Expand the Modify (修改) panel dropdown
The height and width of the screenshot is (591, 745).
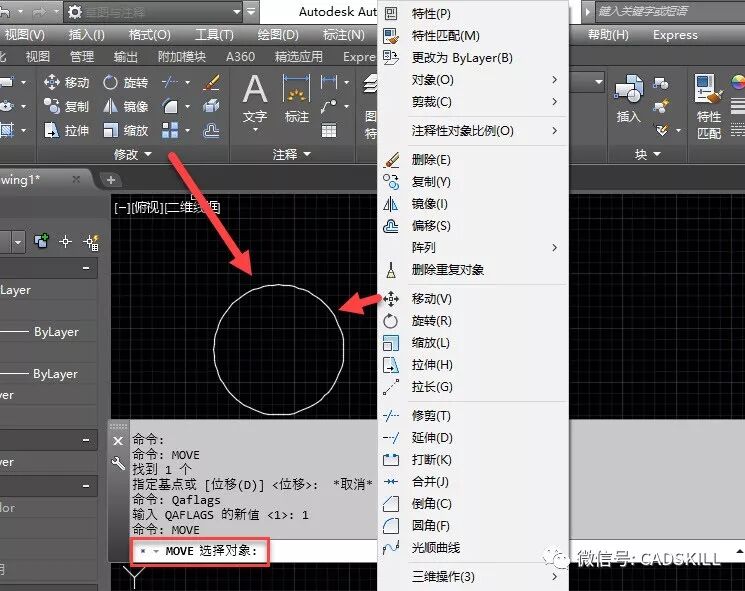point(133,154)
